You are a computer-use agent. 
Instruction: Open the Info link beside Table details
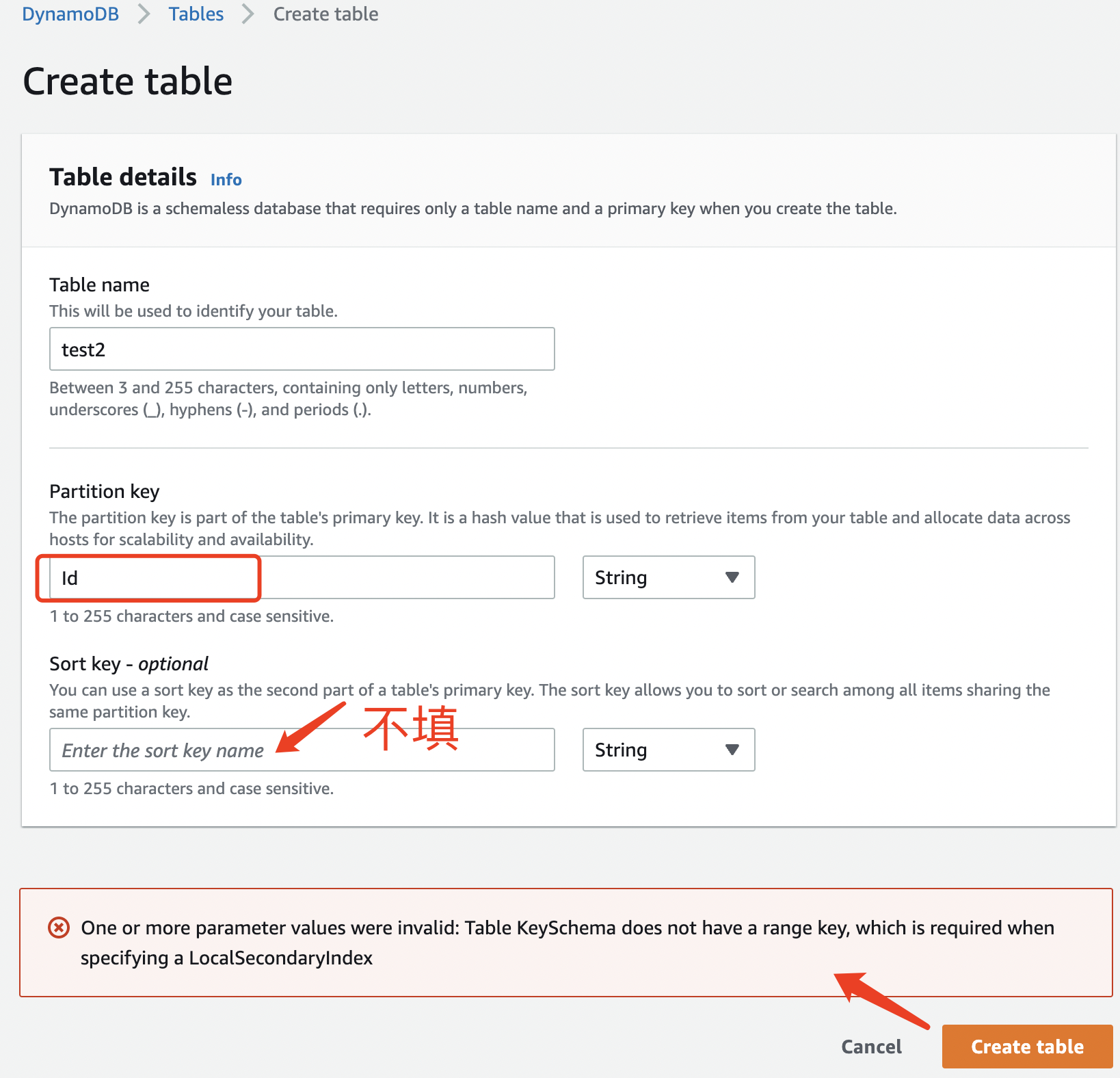coord(226,180)
